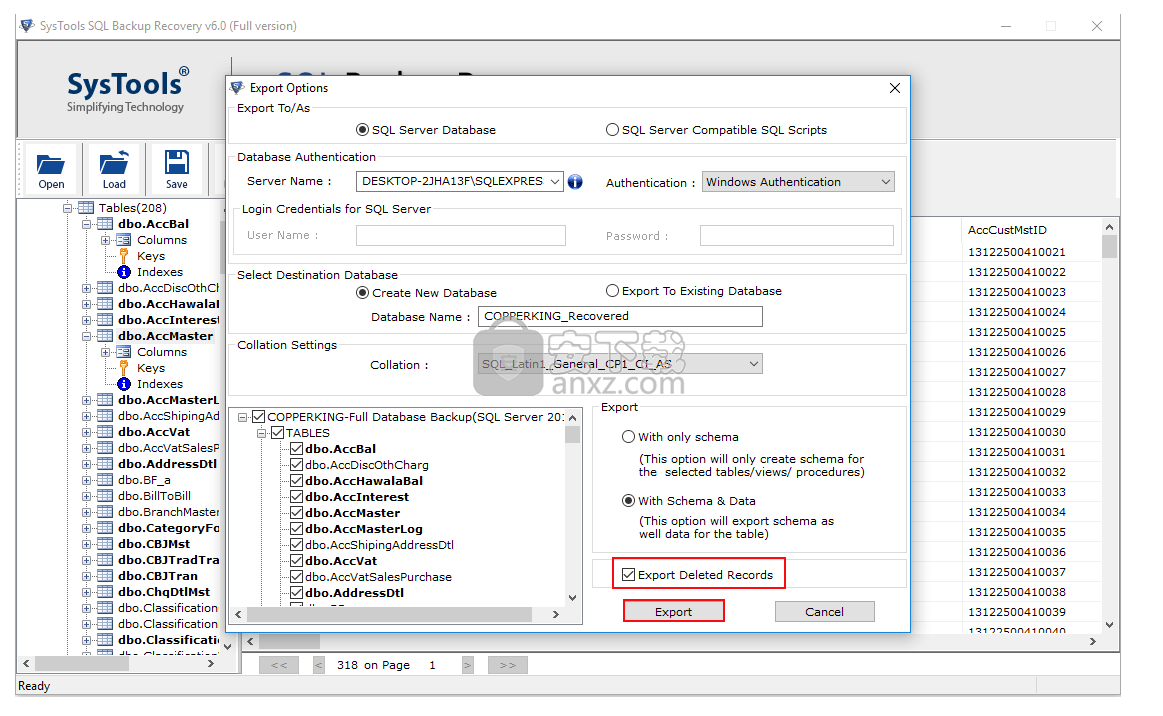Expand dbo.AccVat node in left tree
1163x716 pixels.
(x=86, y=433)
